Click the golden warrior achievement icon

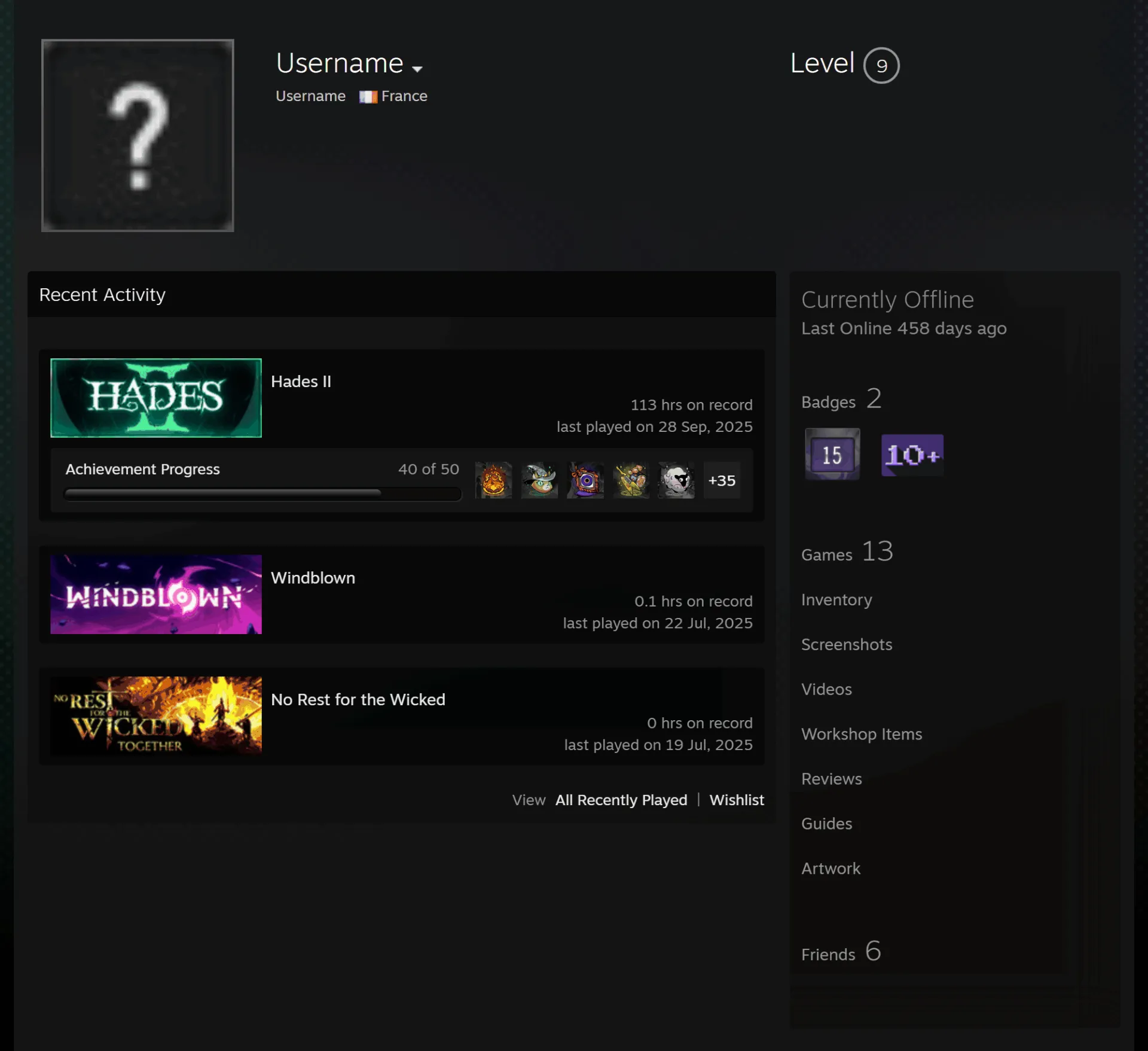631,480
